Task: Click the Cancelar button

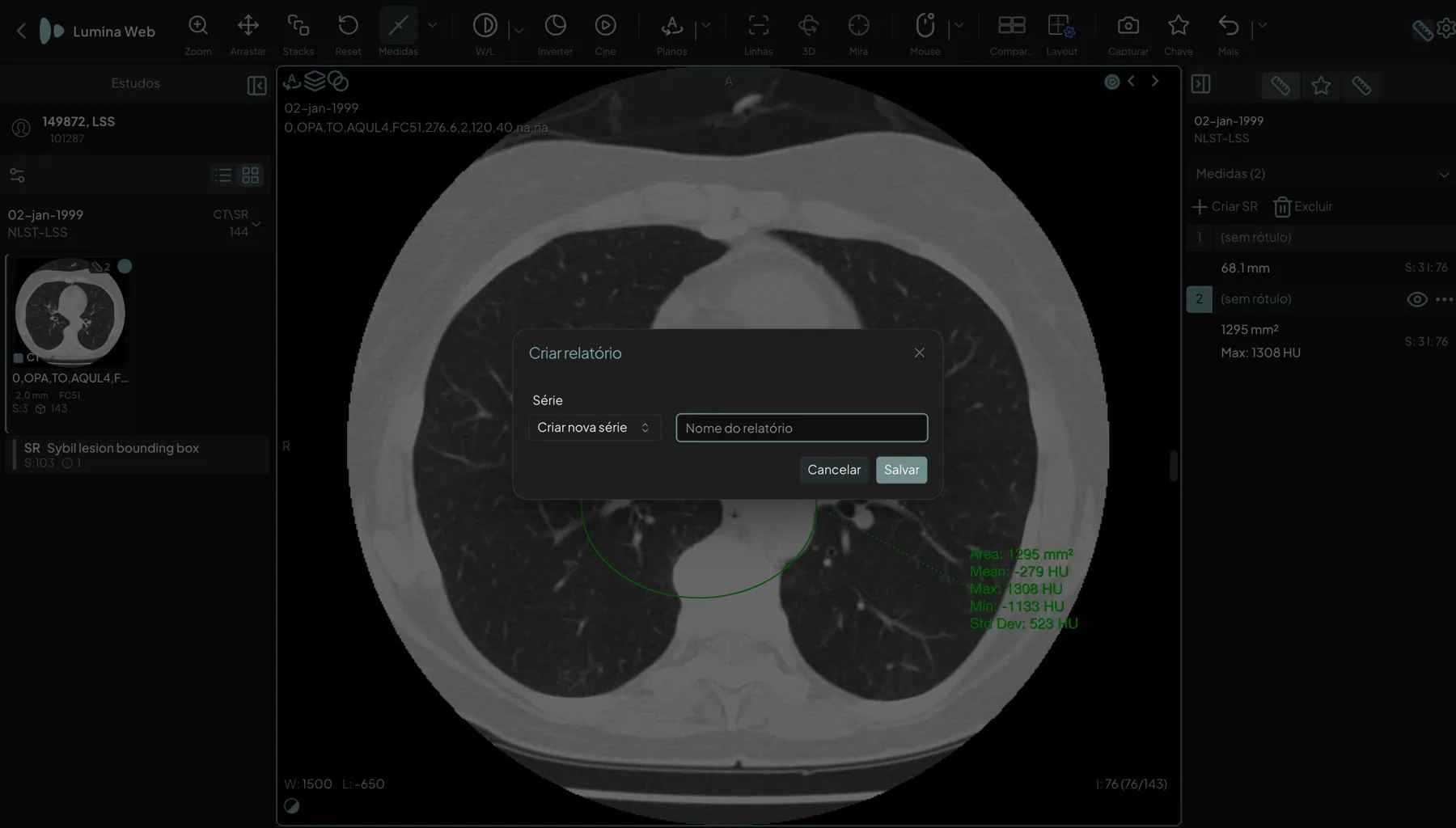Action: pos(834,470)
